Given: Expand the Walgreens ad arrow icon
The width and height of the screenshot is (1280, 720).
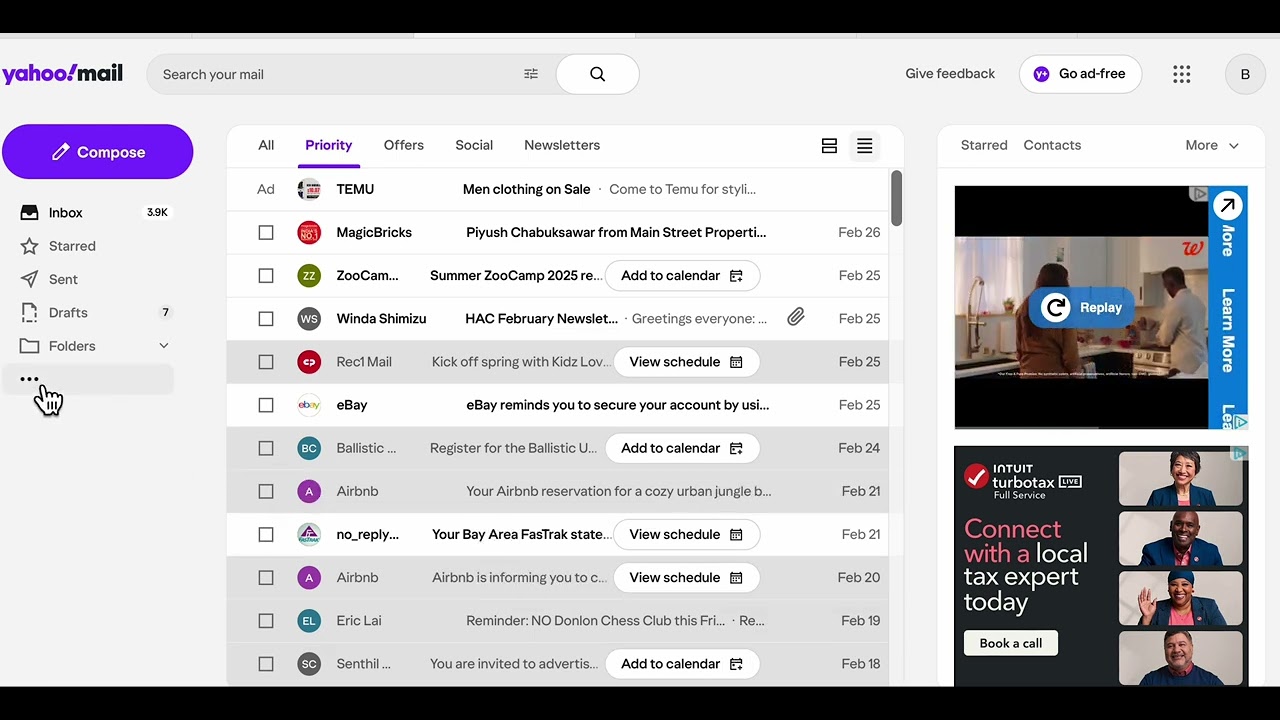Looking at the screenshot, I should coord(1227,206).
